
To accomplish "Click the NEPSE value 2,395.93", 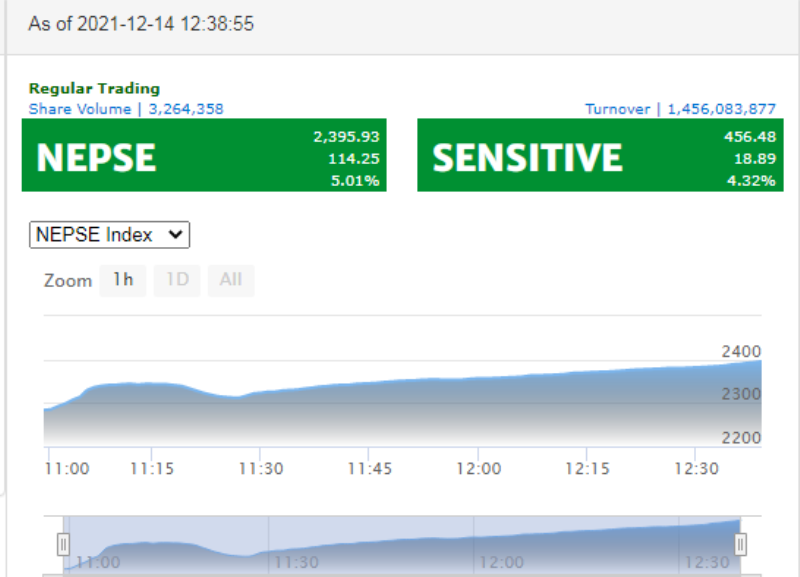I will [x=346, y=137].
